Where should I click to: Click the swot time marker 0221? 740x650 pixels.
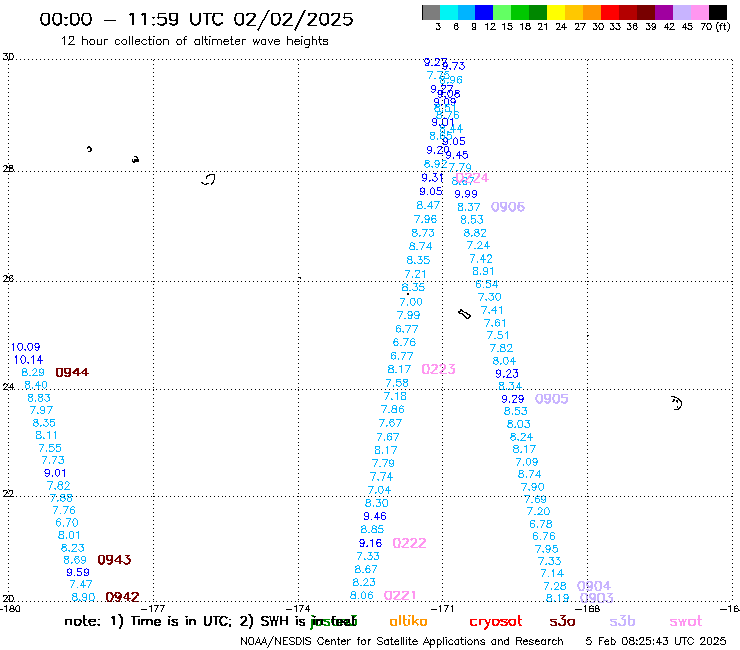(400, 596)
